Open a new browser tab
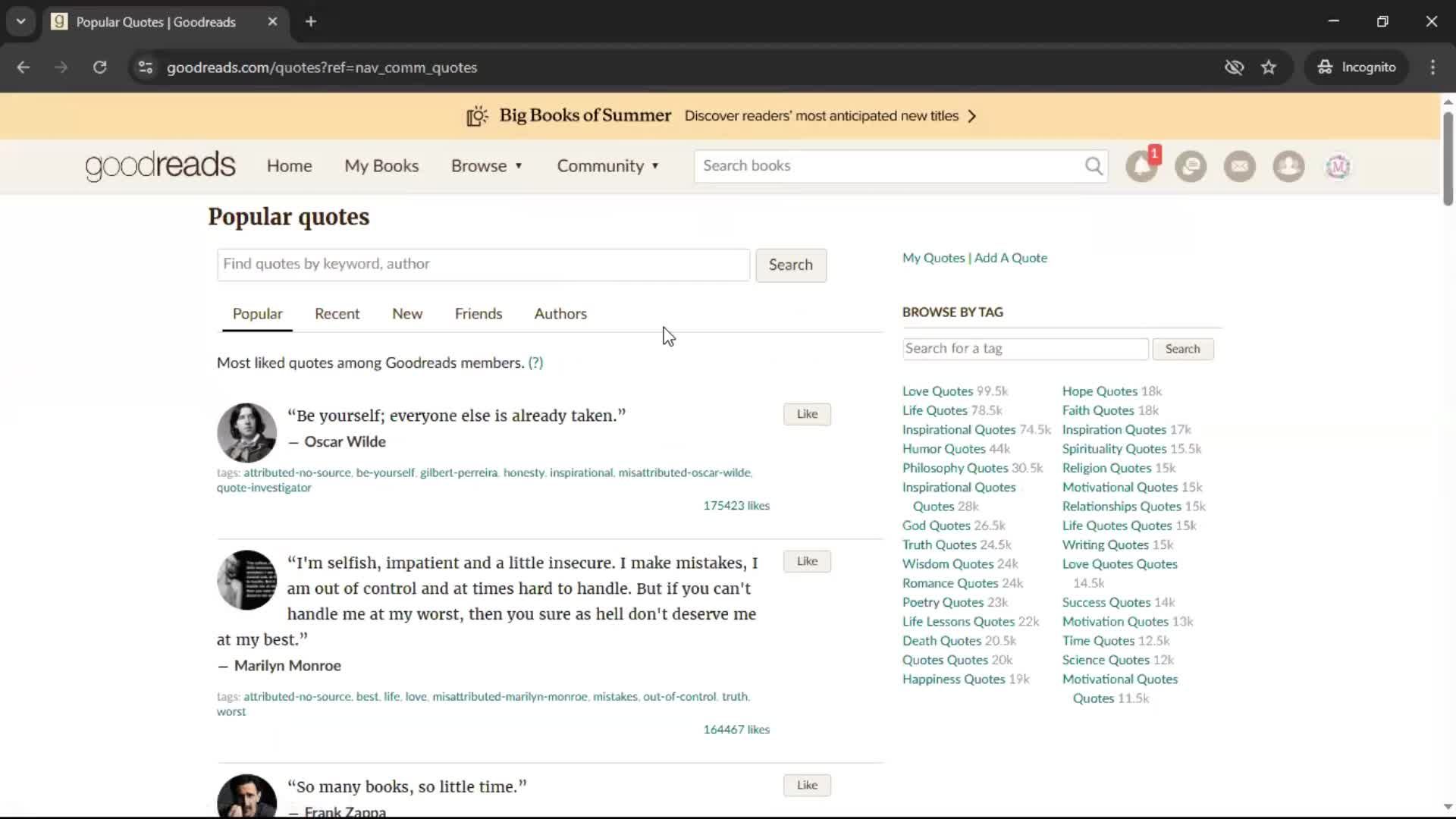The width and height of the screenshot is (1456, 819). (310, 22)
